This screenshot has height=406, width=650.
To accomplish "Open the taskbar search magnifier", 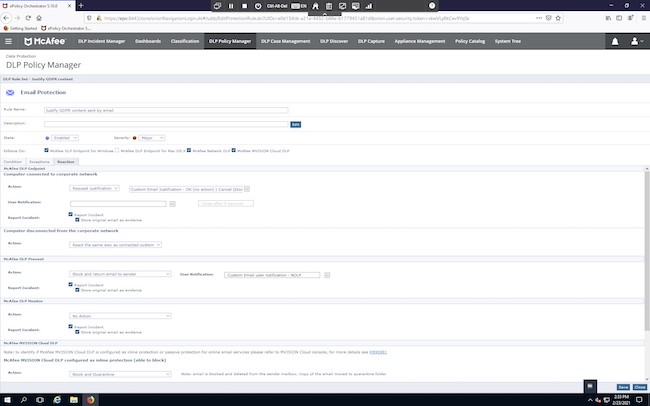I will pyautogui.click(x=24, y=400).
